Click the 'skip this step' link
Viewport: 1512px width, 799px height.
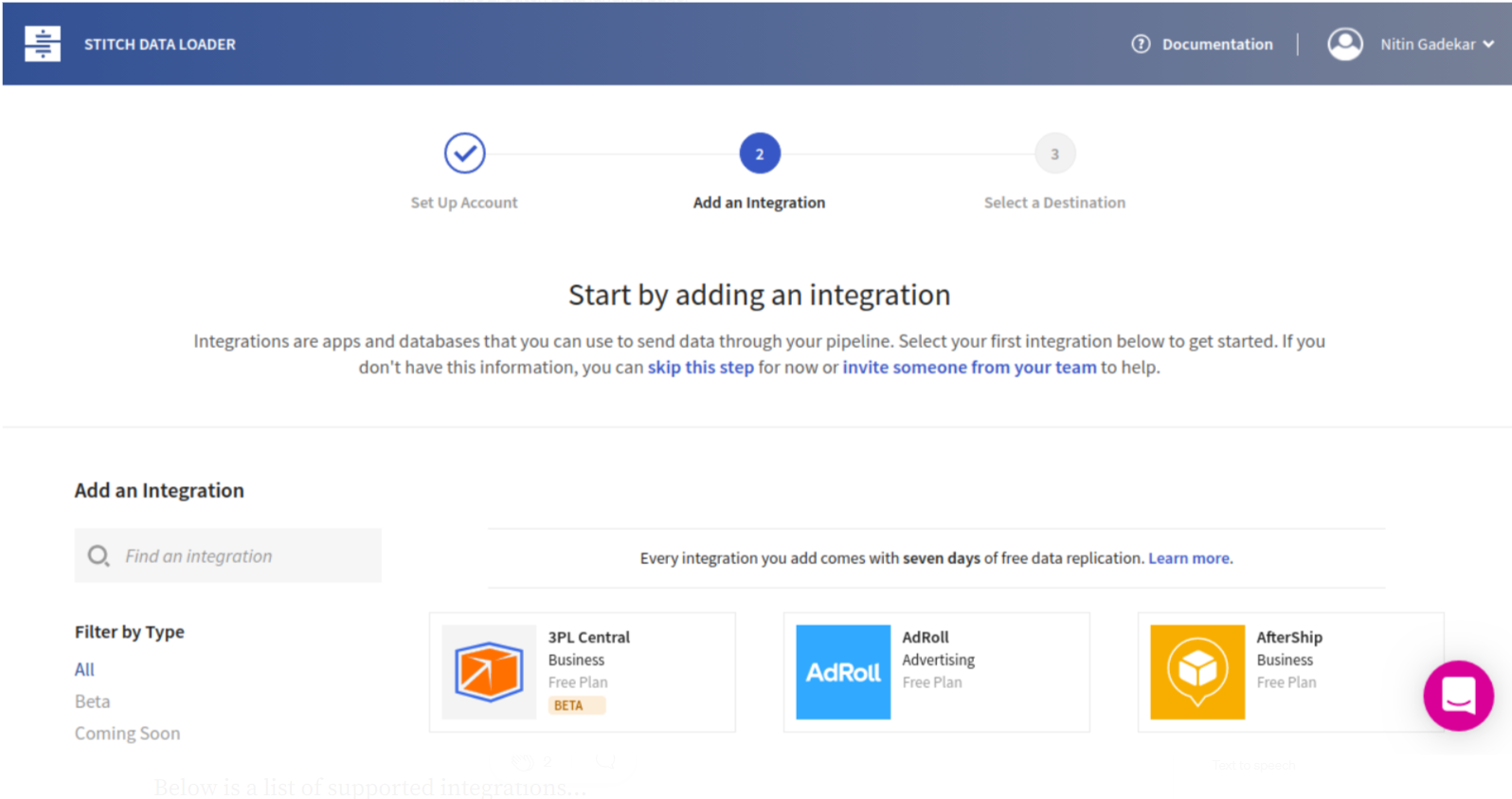pos(701,367)
